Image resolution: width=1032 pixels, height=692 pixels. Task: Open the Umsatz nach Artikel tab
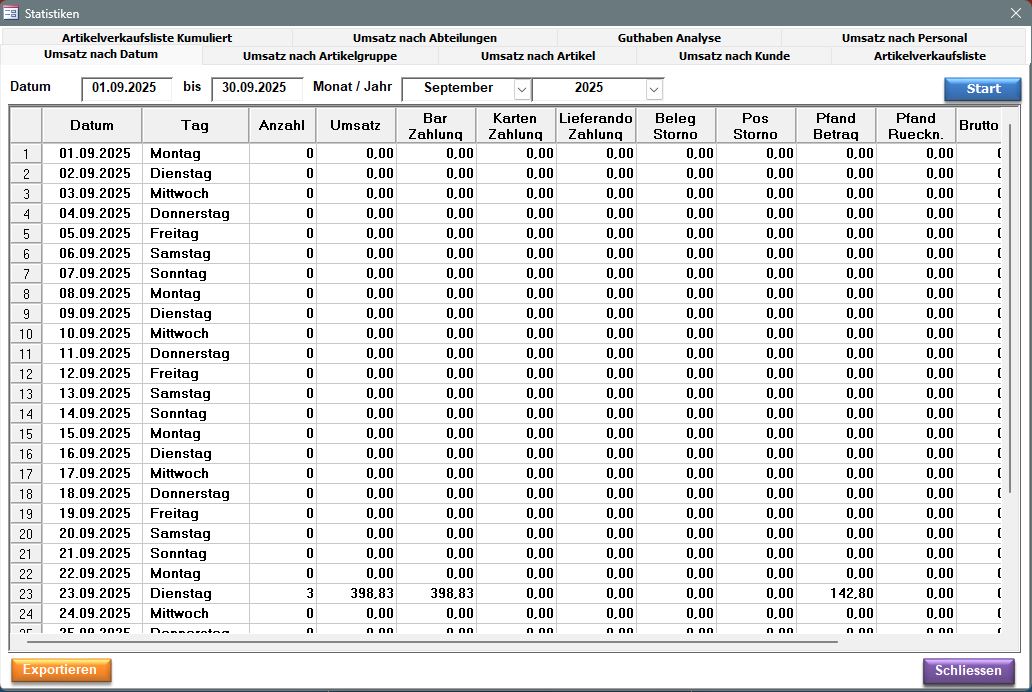point(537,56)
